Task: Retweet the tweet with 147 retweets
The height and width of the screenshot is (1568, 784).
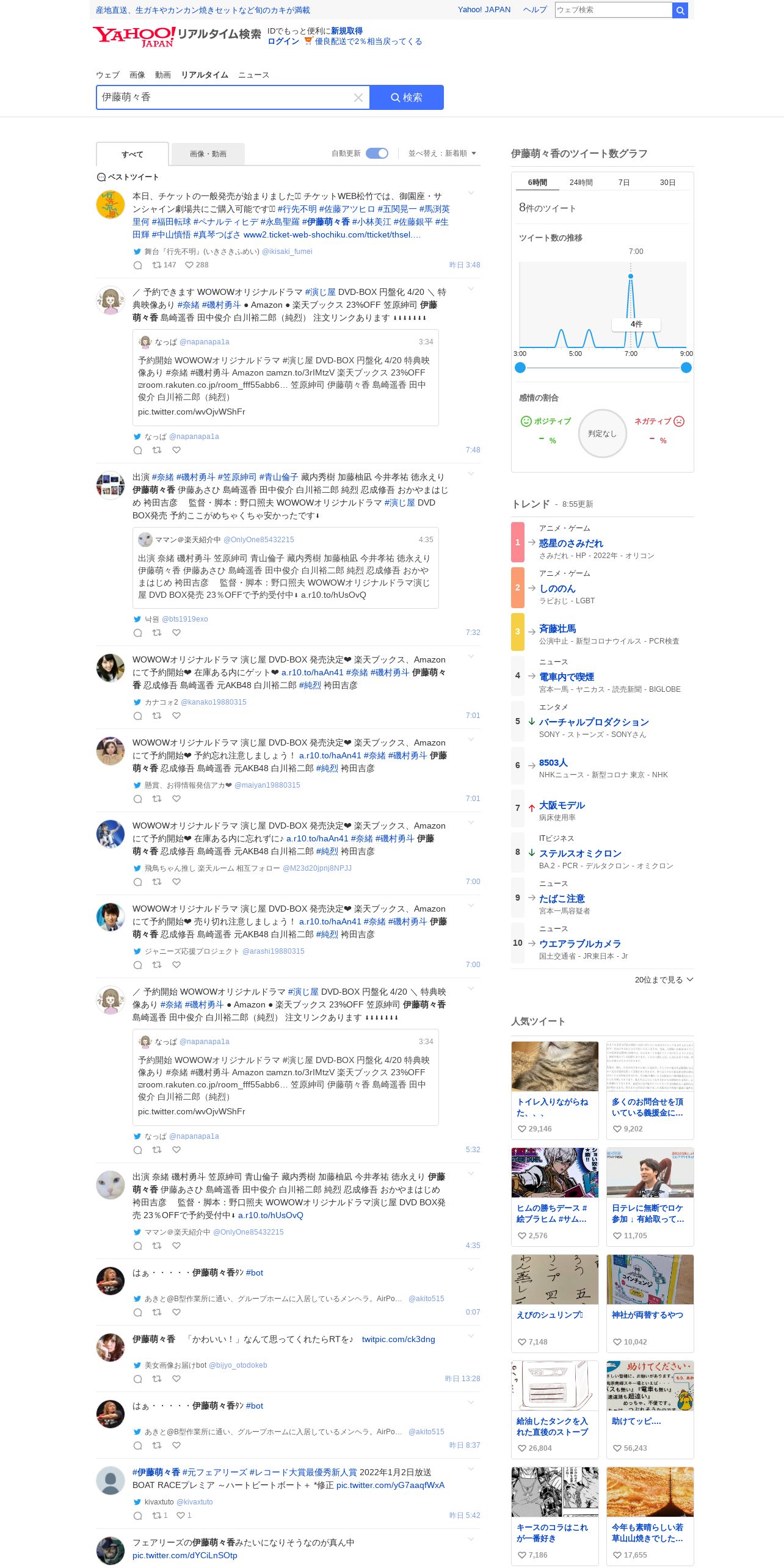Action: 157,265
